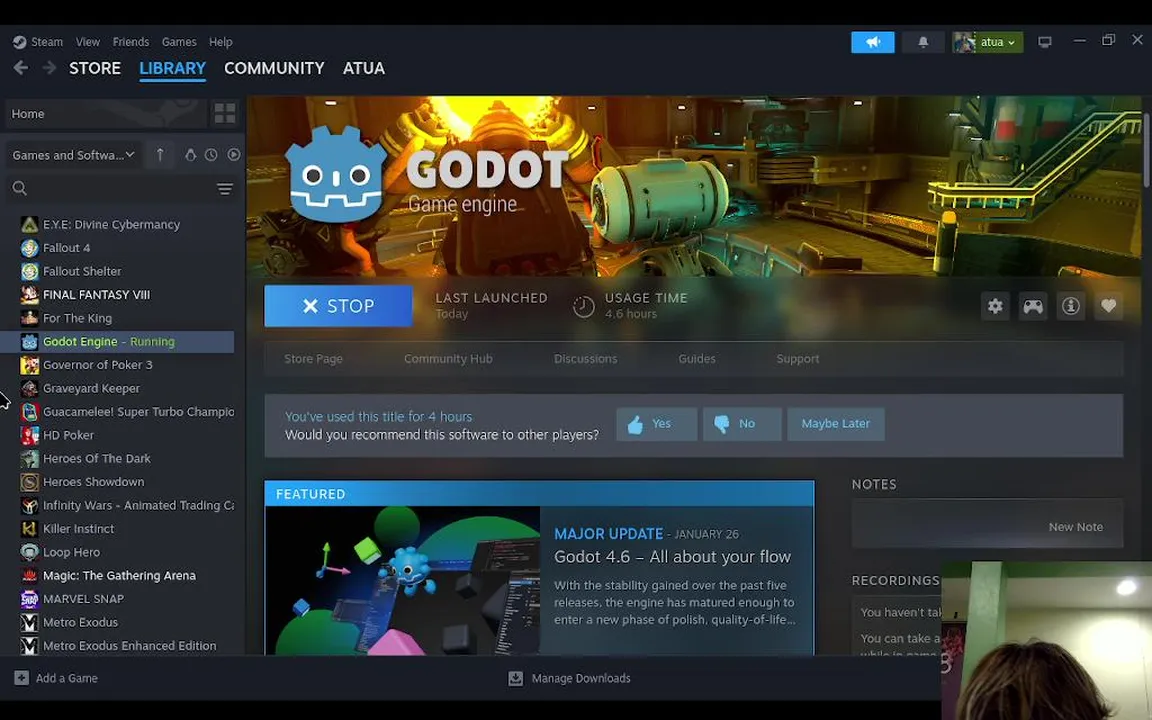Switch to the COMMUNITY tab

click(274, 68)
